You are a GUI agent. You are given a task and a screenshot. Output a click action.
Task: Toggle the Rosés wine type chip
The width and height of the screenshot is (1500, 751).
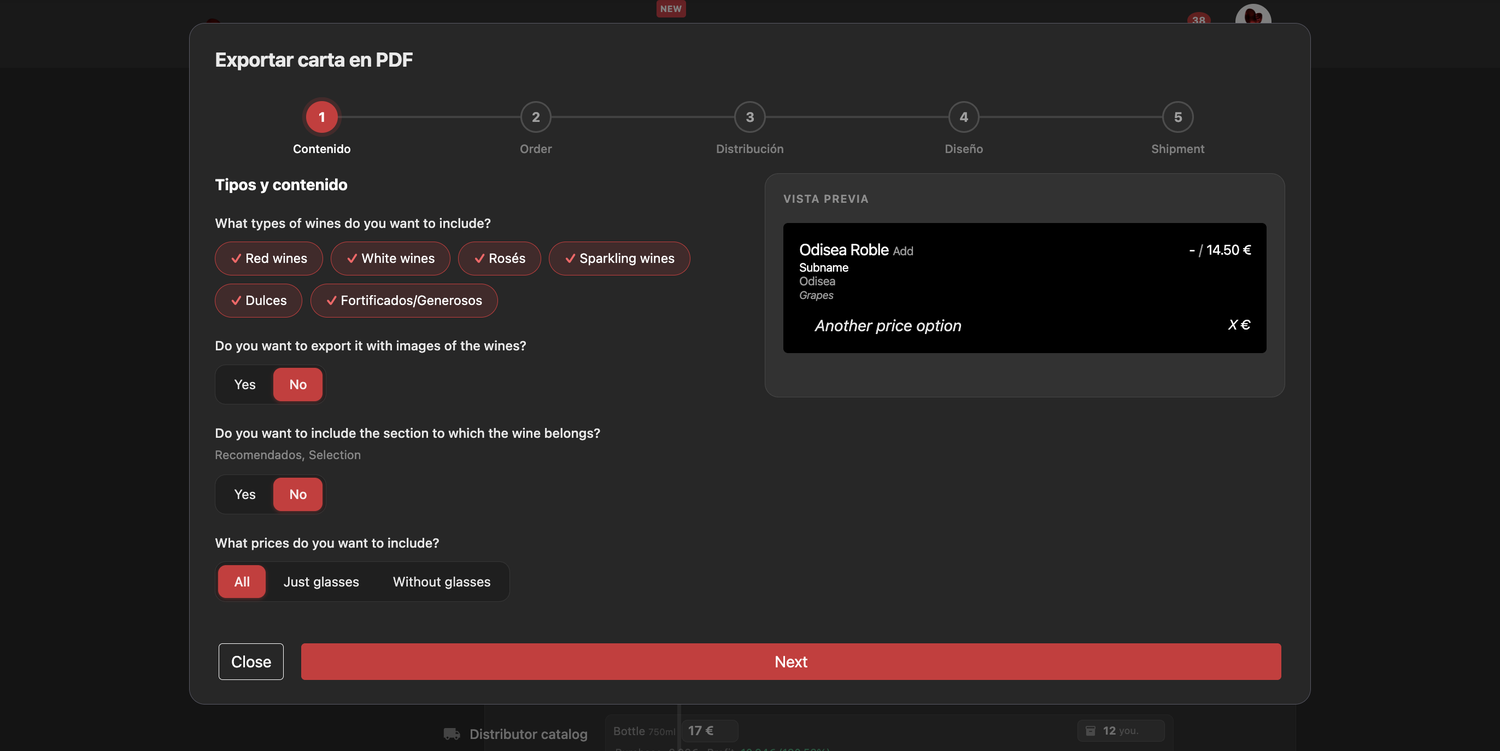point(500,258)
